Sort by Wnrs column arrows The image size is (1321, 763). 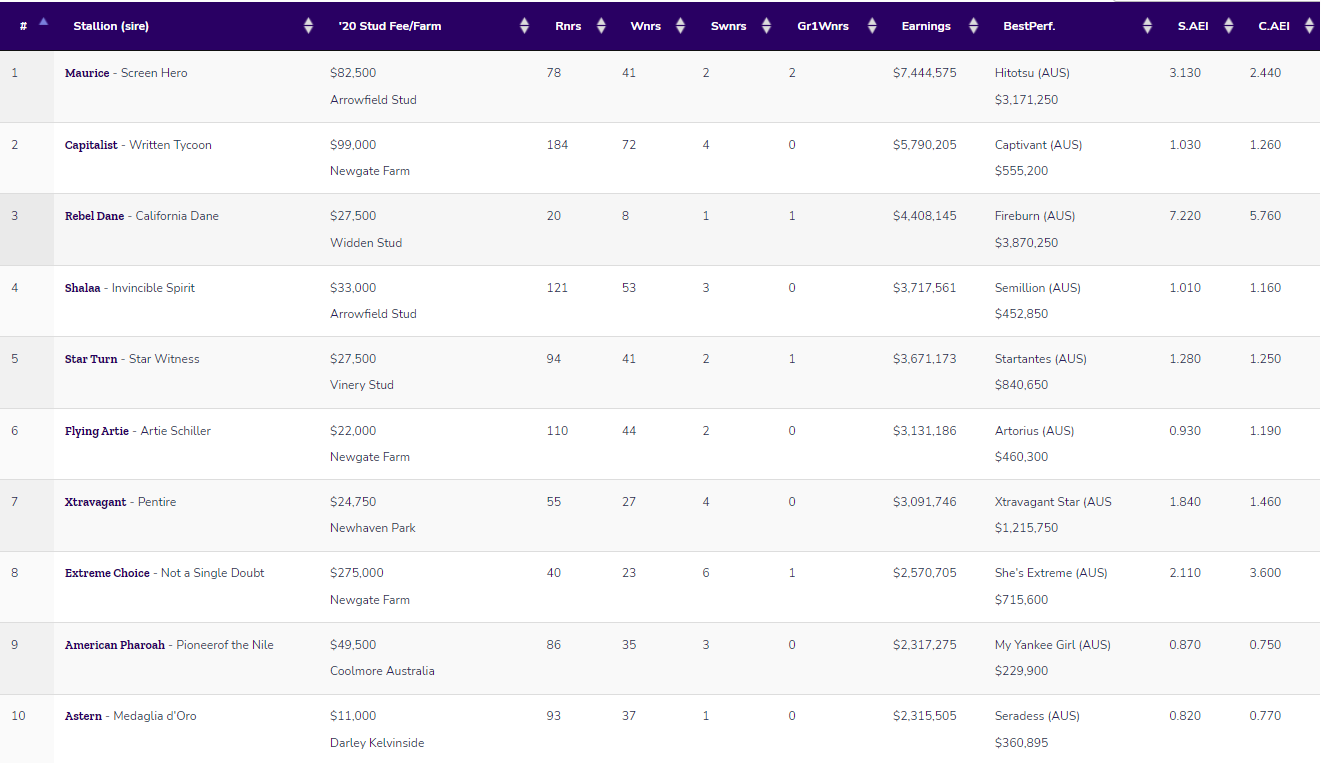(680, 26)
